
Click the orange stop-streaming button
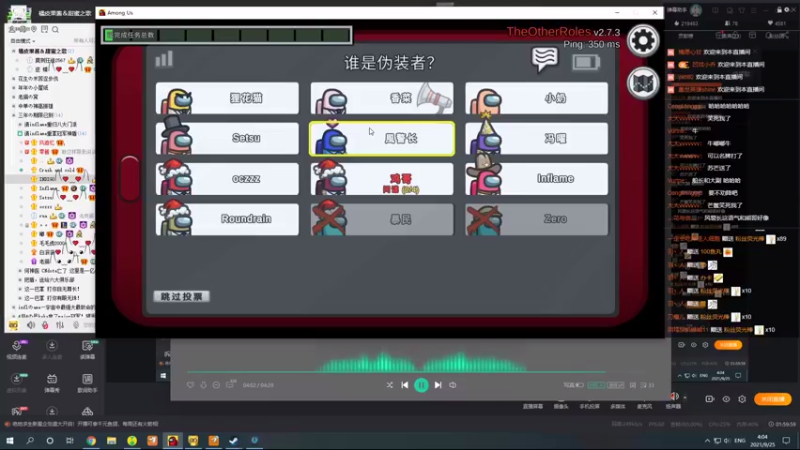click(x=773, y=399)
